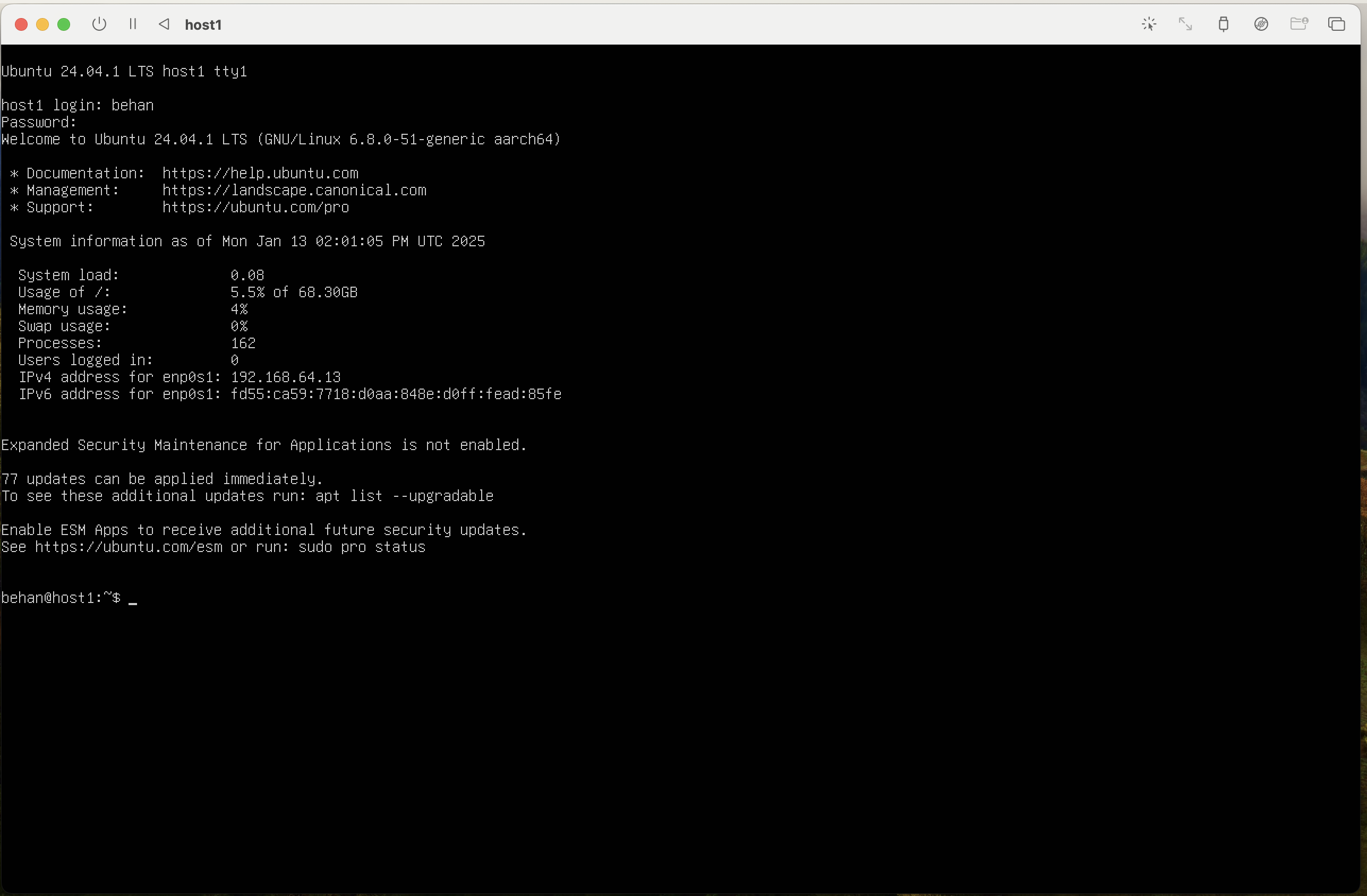Click 'Enable ESM Apps to receive' line
The height and width of the screenshot is (896, 1367).
263,530
